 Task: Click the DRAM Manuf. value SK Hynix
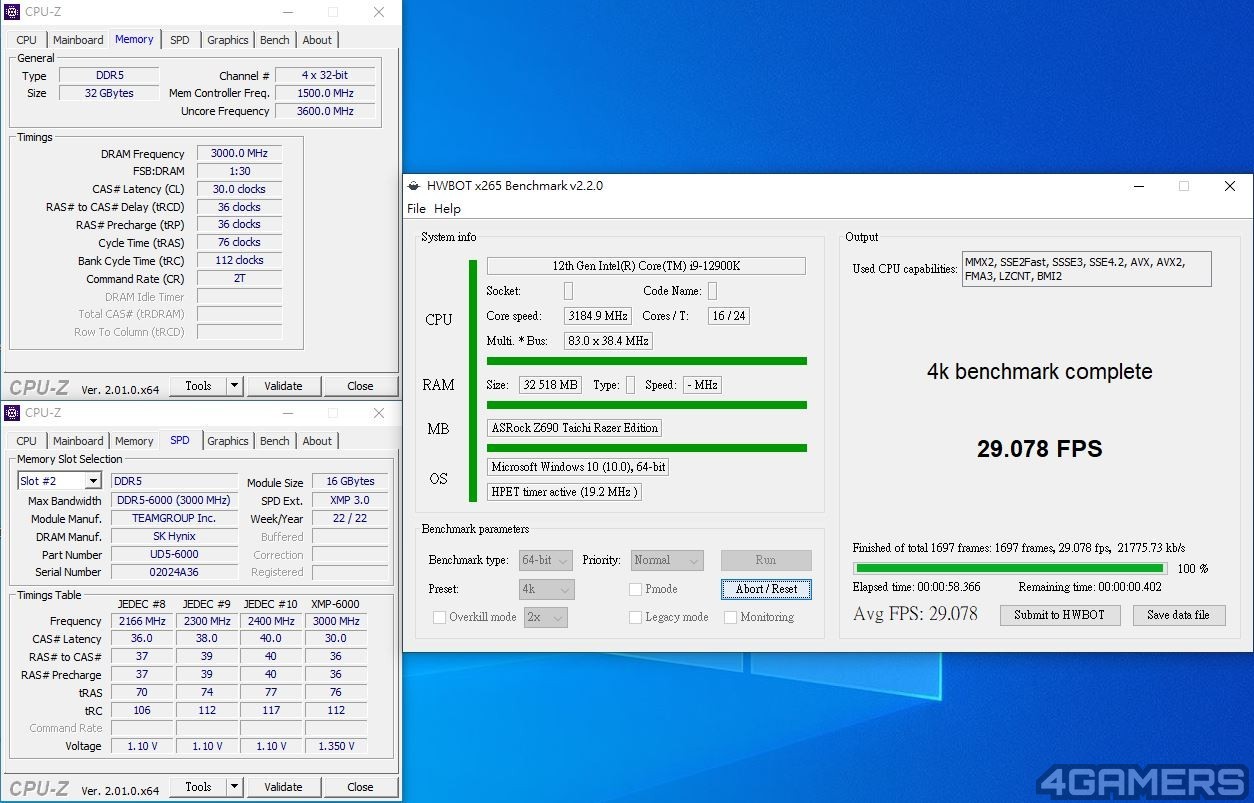(x=174, y=536)
